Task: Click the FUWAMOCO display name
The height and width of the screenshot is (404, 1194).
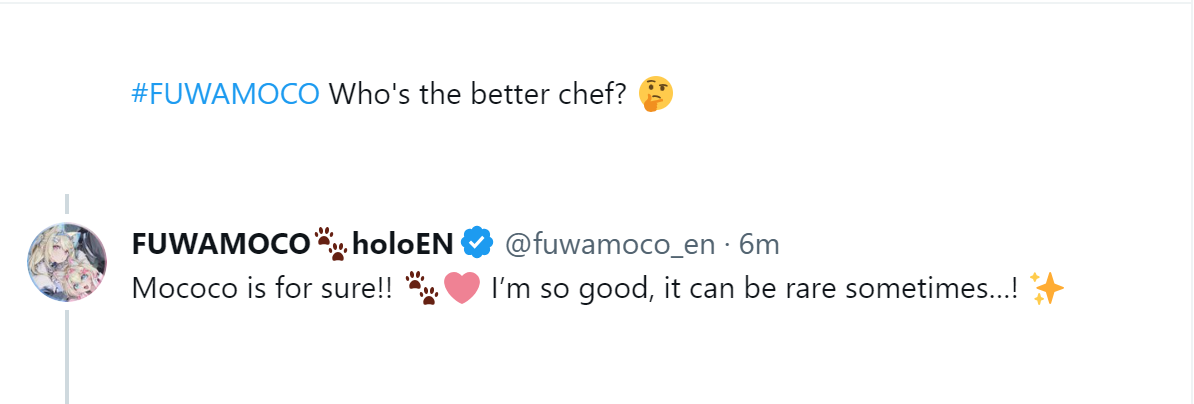Action: (x=220, y=243)
